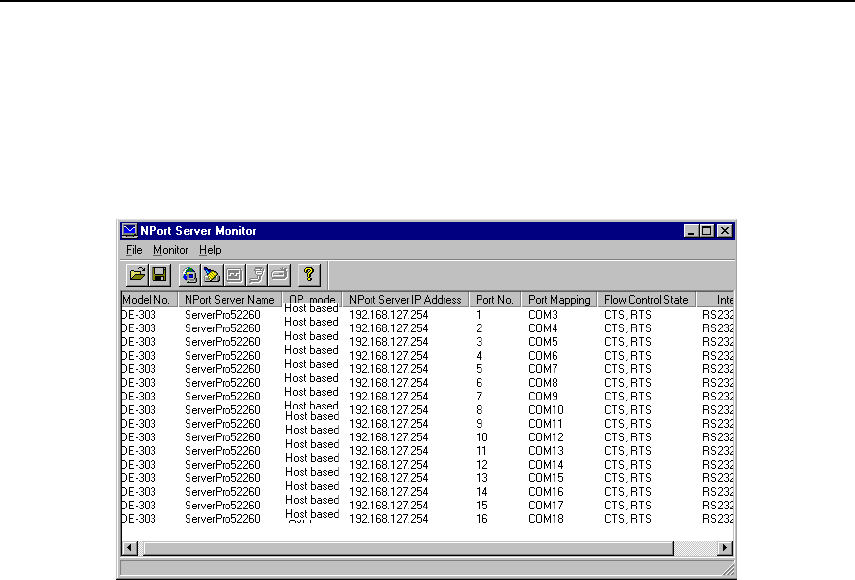The height and width of the screenshot is (580, 855).
Task: Click 192.168.127.254 in the COM12 row
Action: point(388,437)
